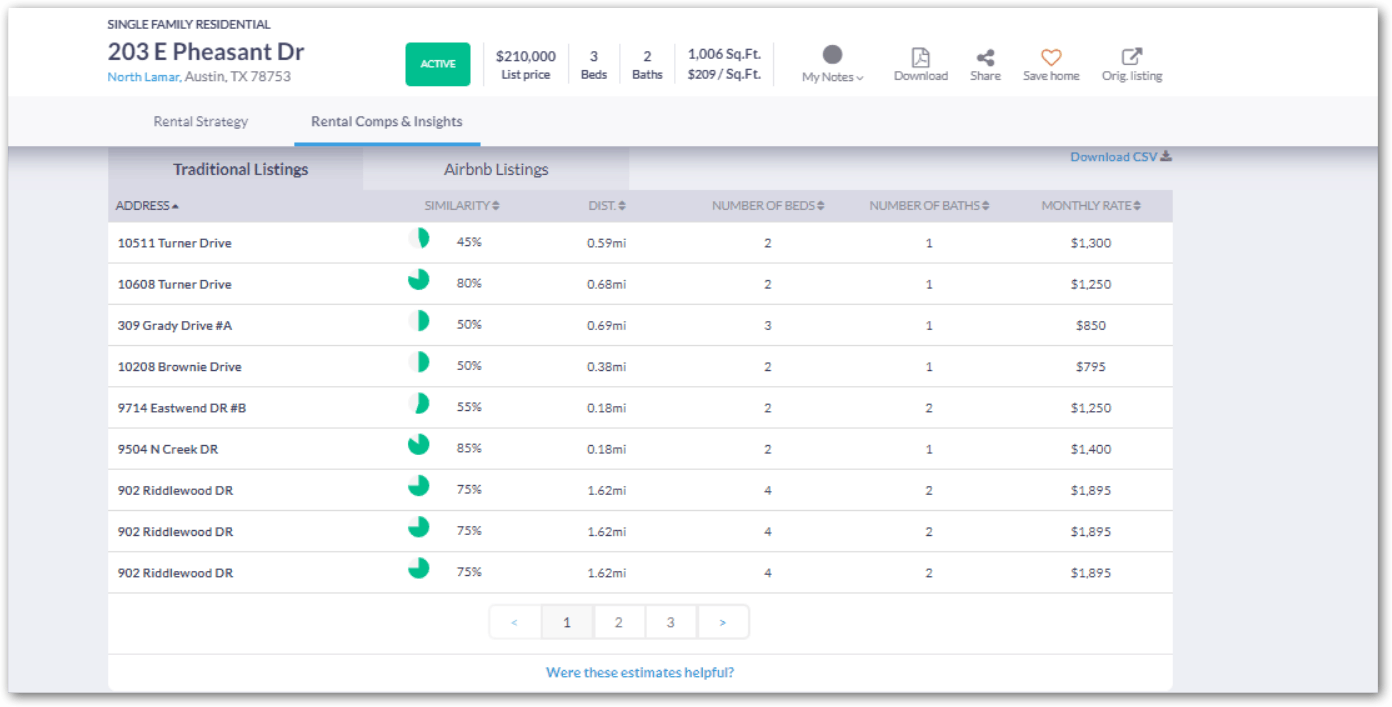Click the 80% similarity value
The width and height of the screenshot is (1392, 707).
pyautogui.click(x=469, y=283)
